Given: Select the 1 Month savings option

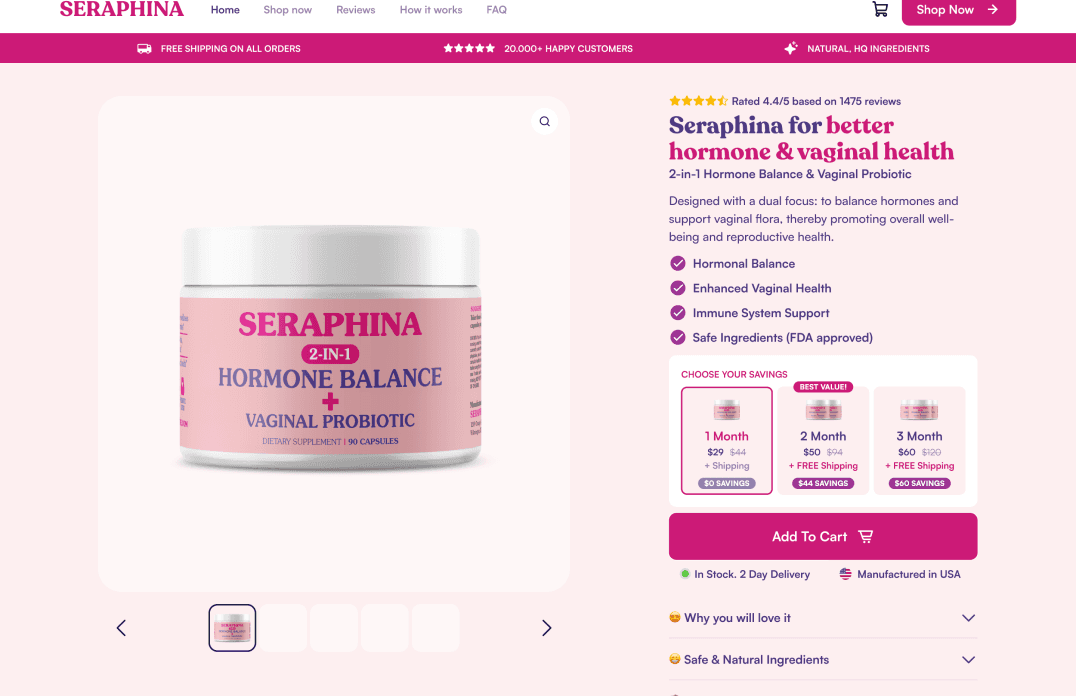Looking at the screenshot, I should 727,441.
